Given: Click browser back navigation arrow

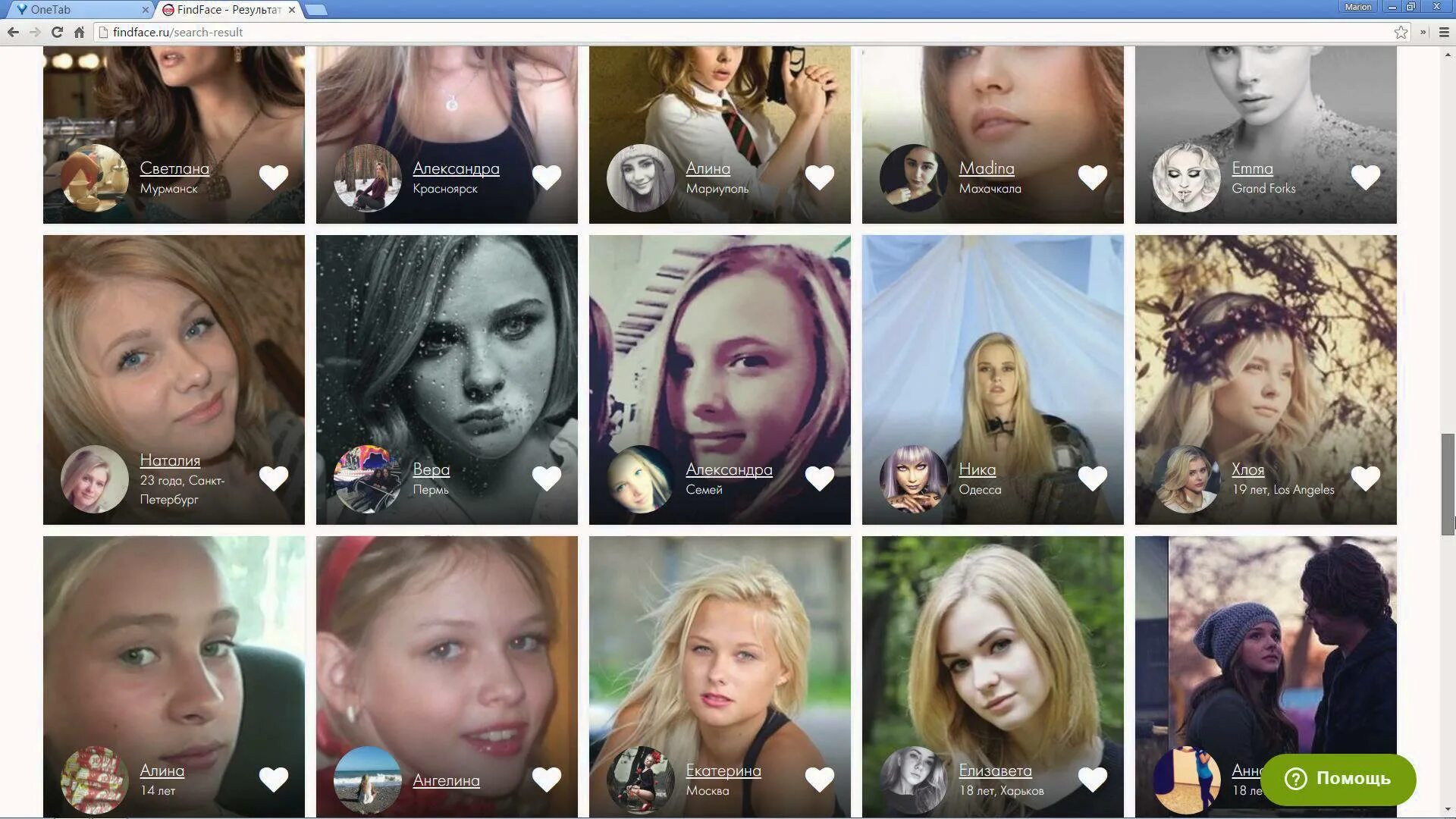Looking at the screenshot, I should click(13, 31).
